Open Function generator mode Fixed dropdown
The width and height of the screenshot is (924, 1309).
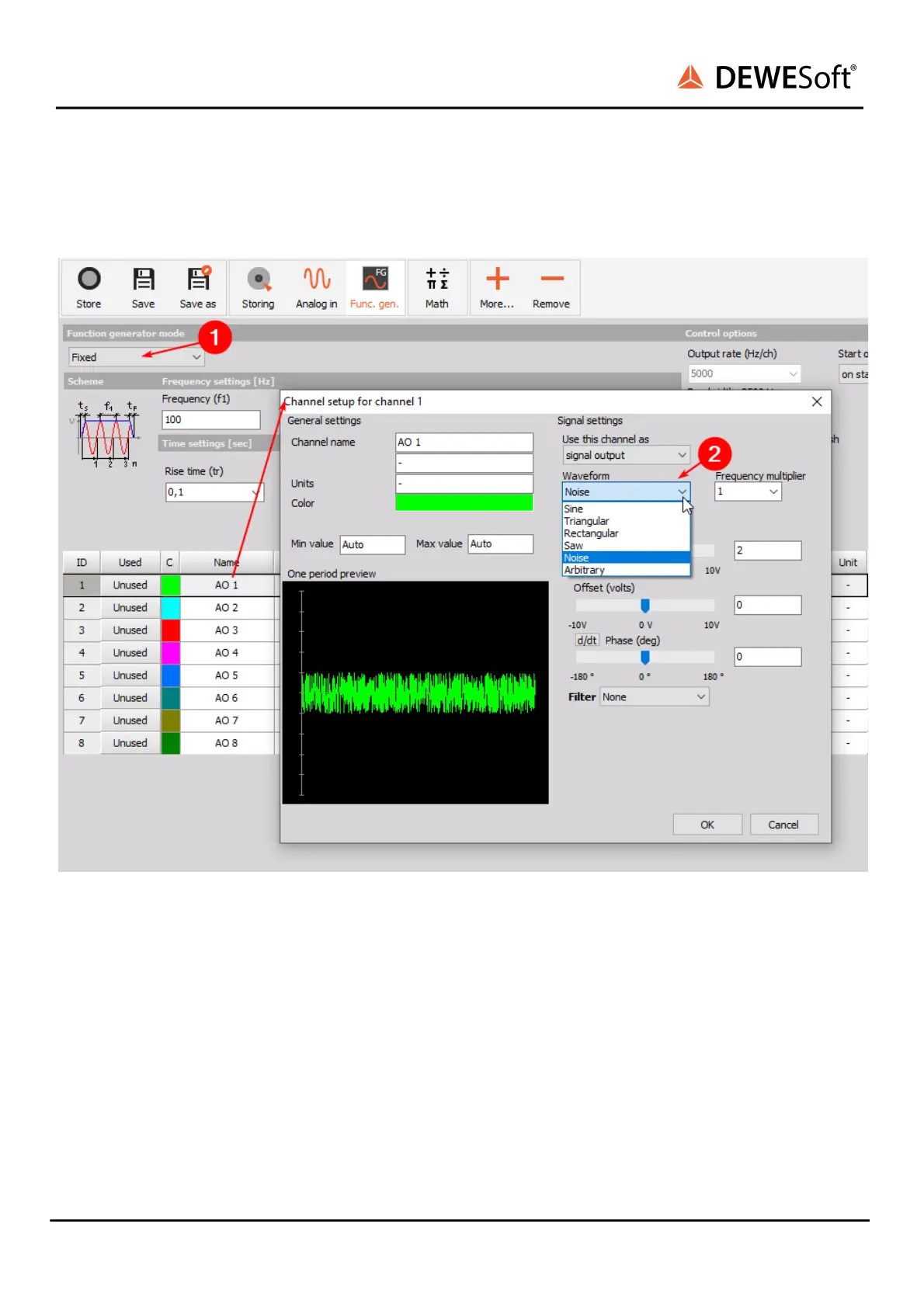coord(136,357)
